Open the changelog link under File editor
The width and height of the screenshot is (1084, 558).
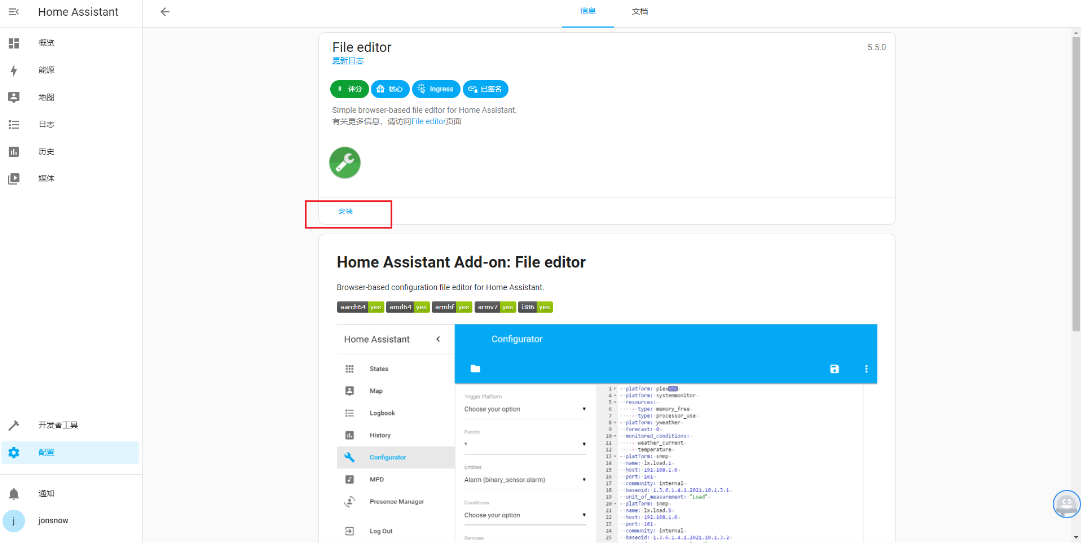coord(348,61)
